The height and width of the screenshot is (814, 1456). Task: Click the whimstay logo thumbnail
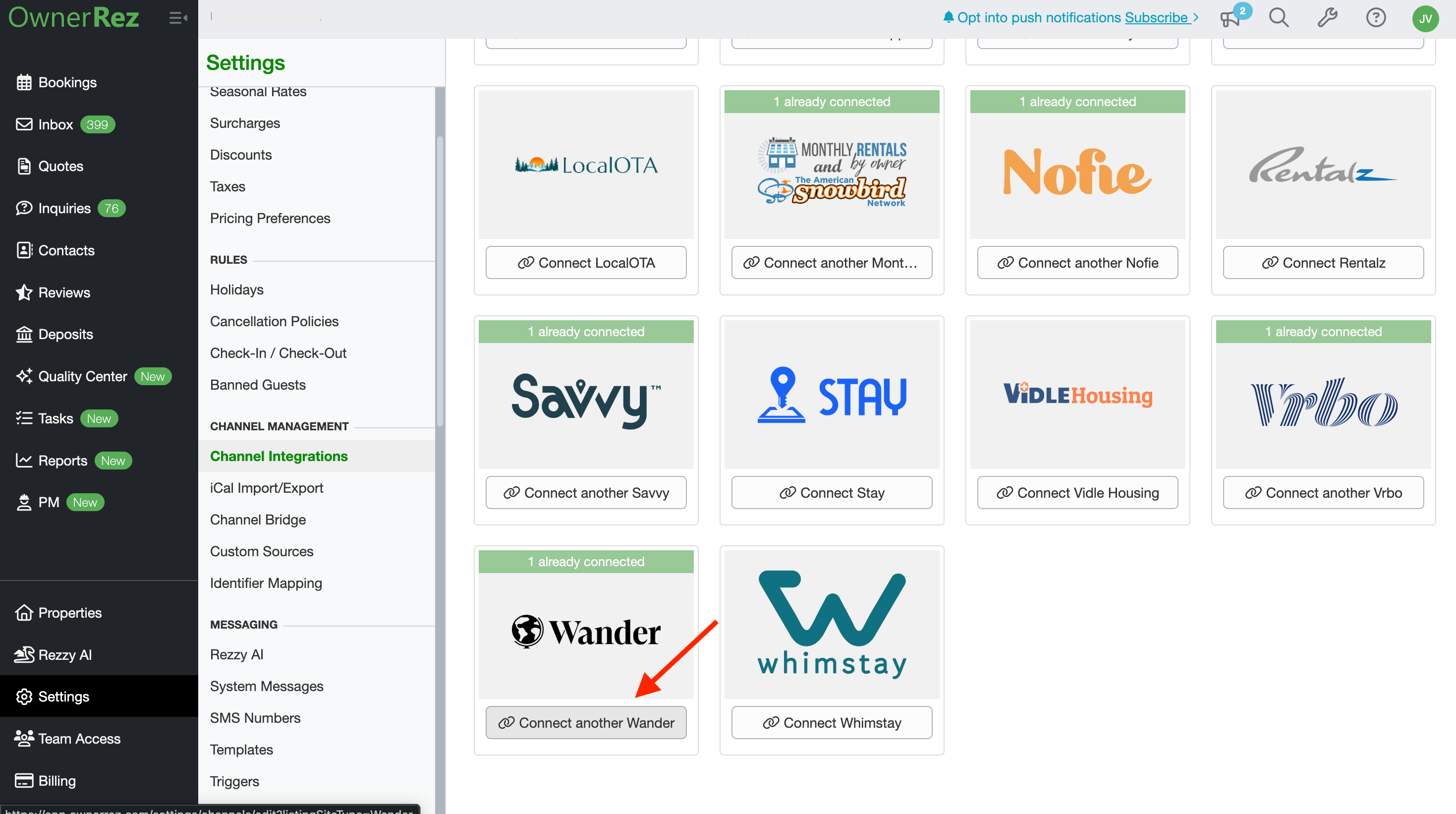point(832,624)
